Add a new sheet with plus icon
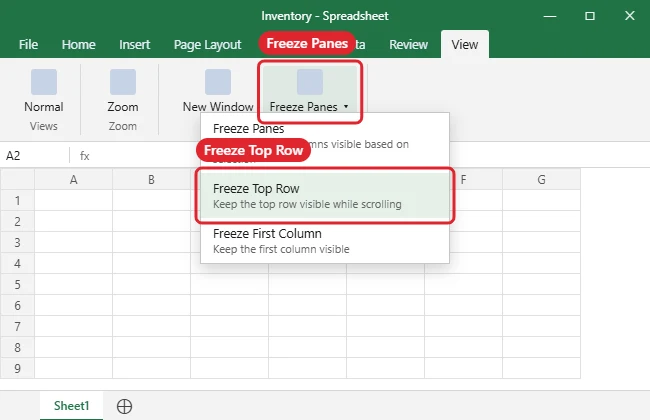The width and height of the screenshot is (650, 420). pyautogui.click(x=124, y=406)
